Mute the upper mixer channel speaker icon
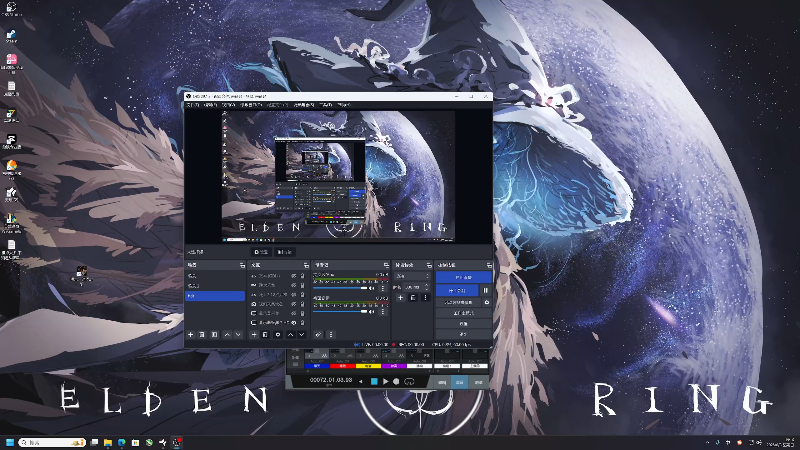 [371, 288]
